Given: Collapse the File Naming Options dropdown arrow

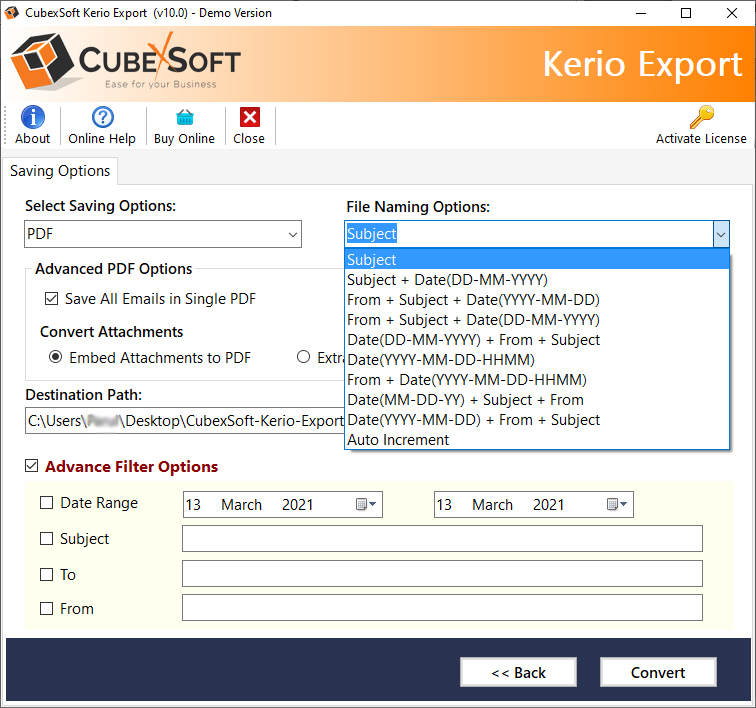Looking at the screenshot, I should [721, 234].
